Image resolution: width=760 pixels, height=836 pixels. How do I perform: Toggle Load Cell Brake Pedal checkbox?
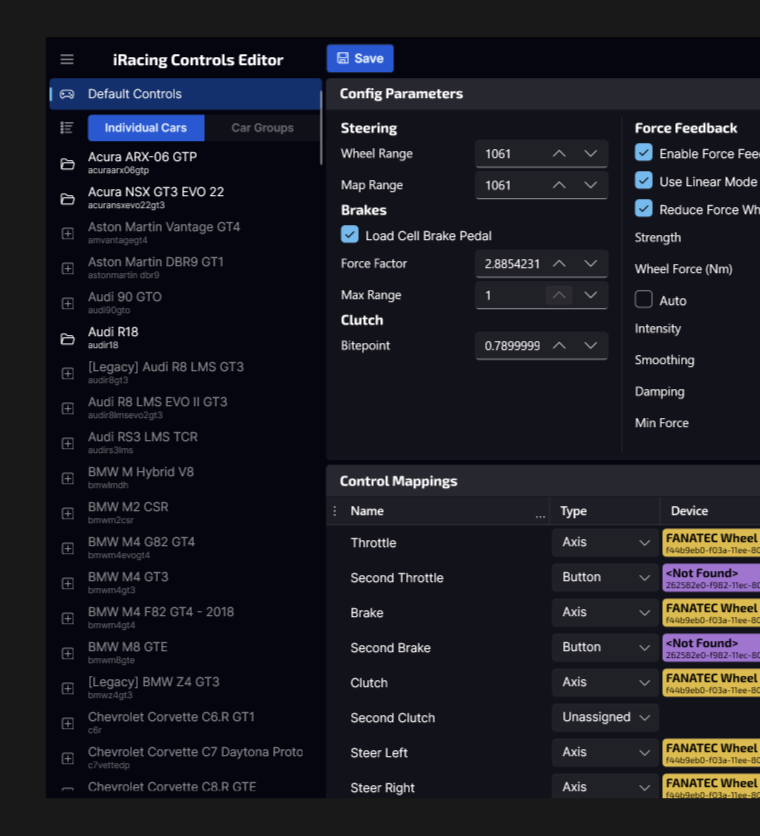pos(350,234)
